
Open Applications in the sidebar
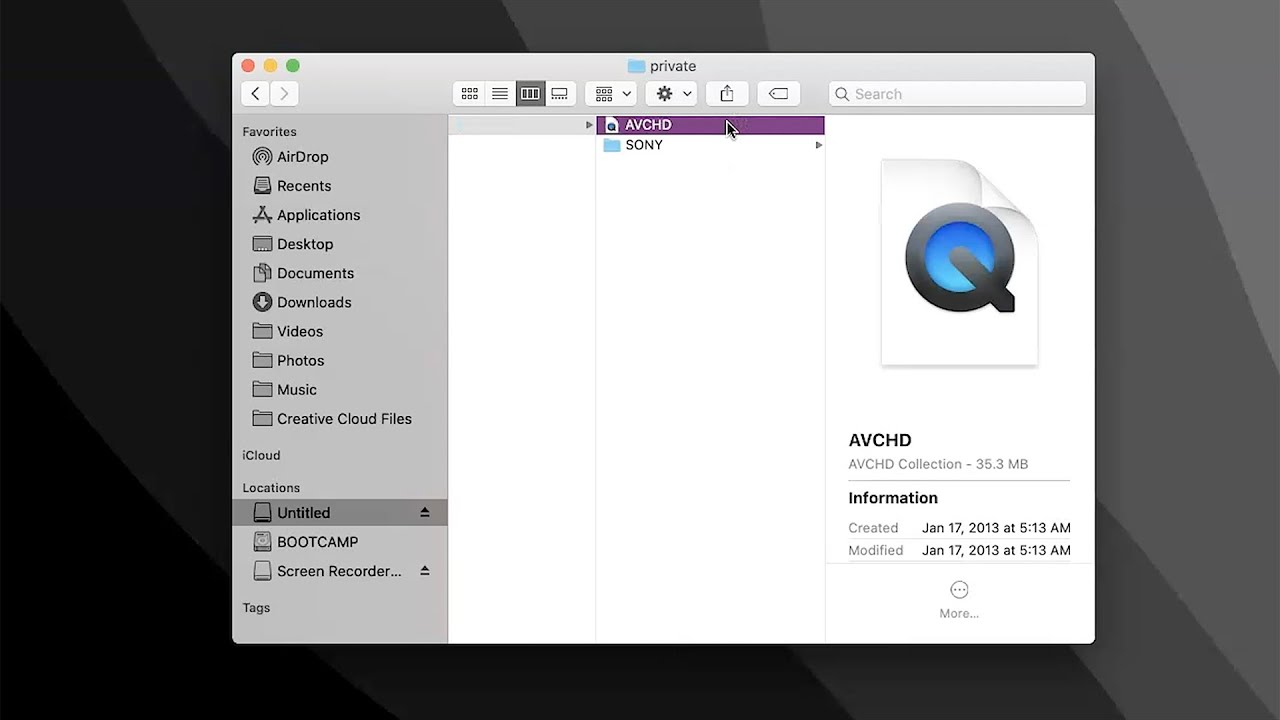coord(340,215)
